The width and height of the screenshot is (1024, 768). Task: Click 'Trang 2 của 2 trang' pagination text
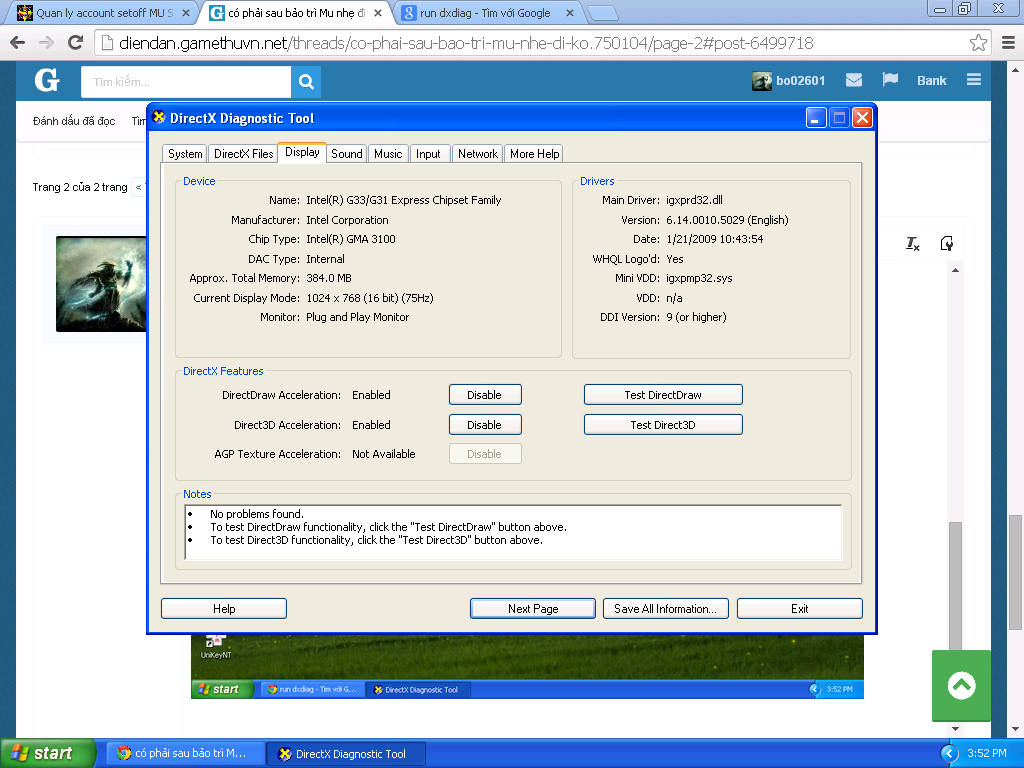point(80,187)
